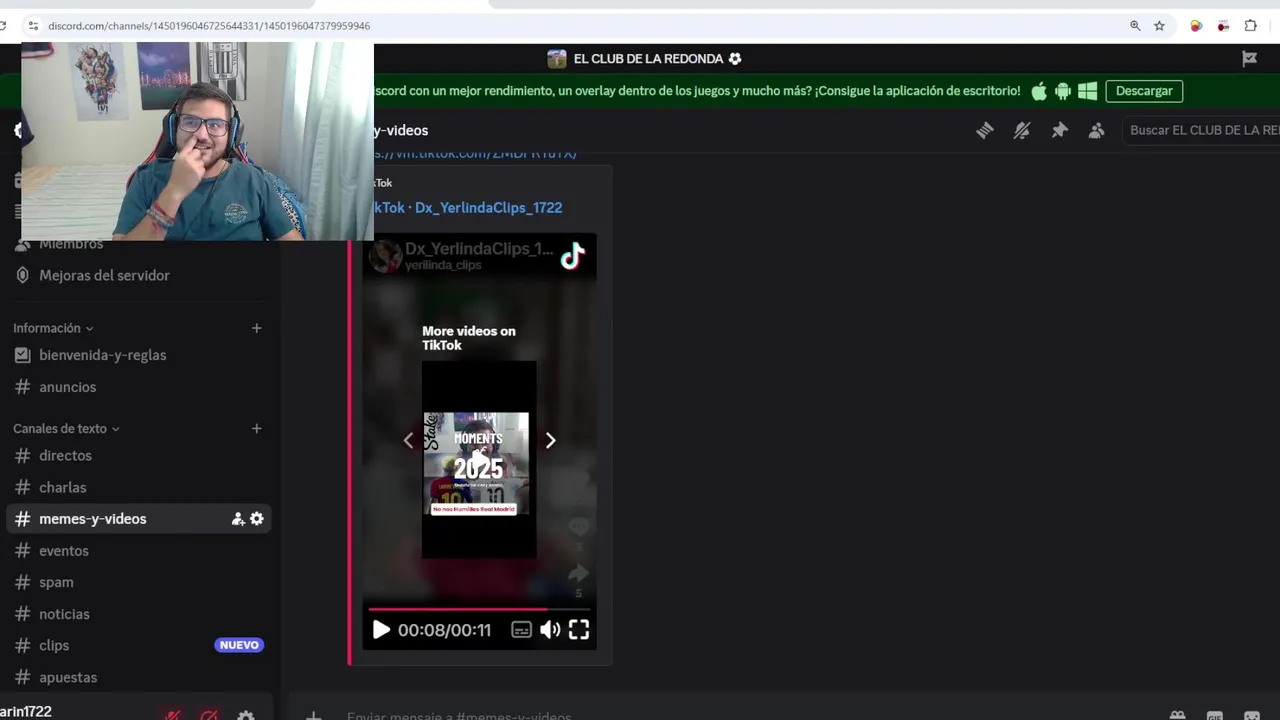The width and height of the screenshot is (1280, 720).
Task: Toggle channel notification mute bell
Action: point(1022,130)
